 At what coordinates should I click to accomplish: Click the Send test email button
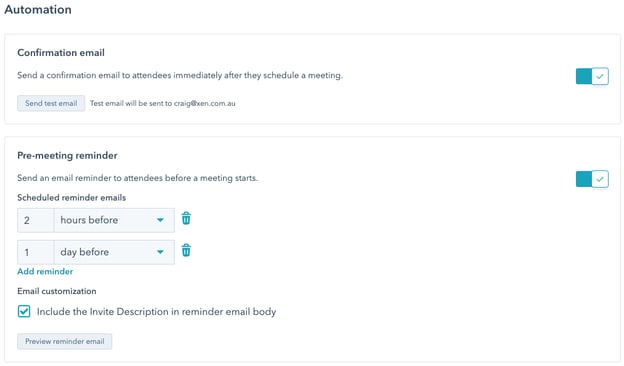pos(51,103)
